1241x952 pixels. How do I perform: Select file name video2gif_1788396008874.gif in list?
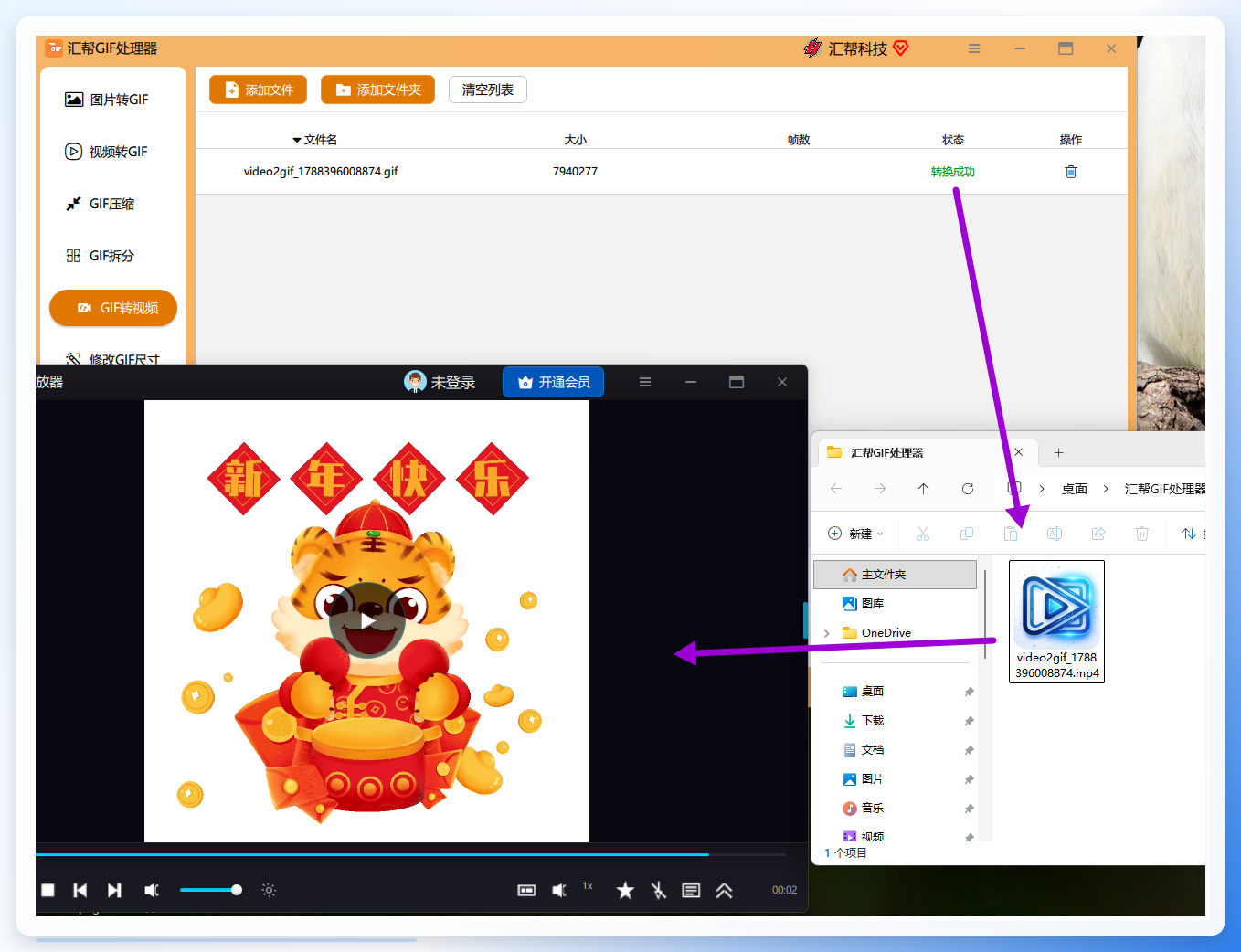(x=321, y=172)
